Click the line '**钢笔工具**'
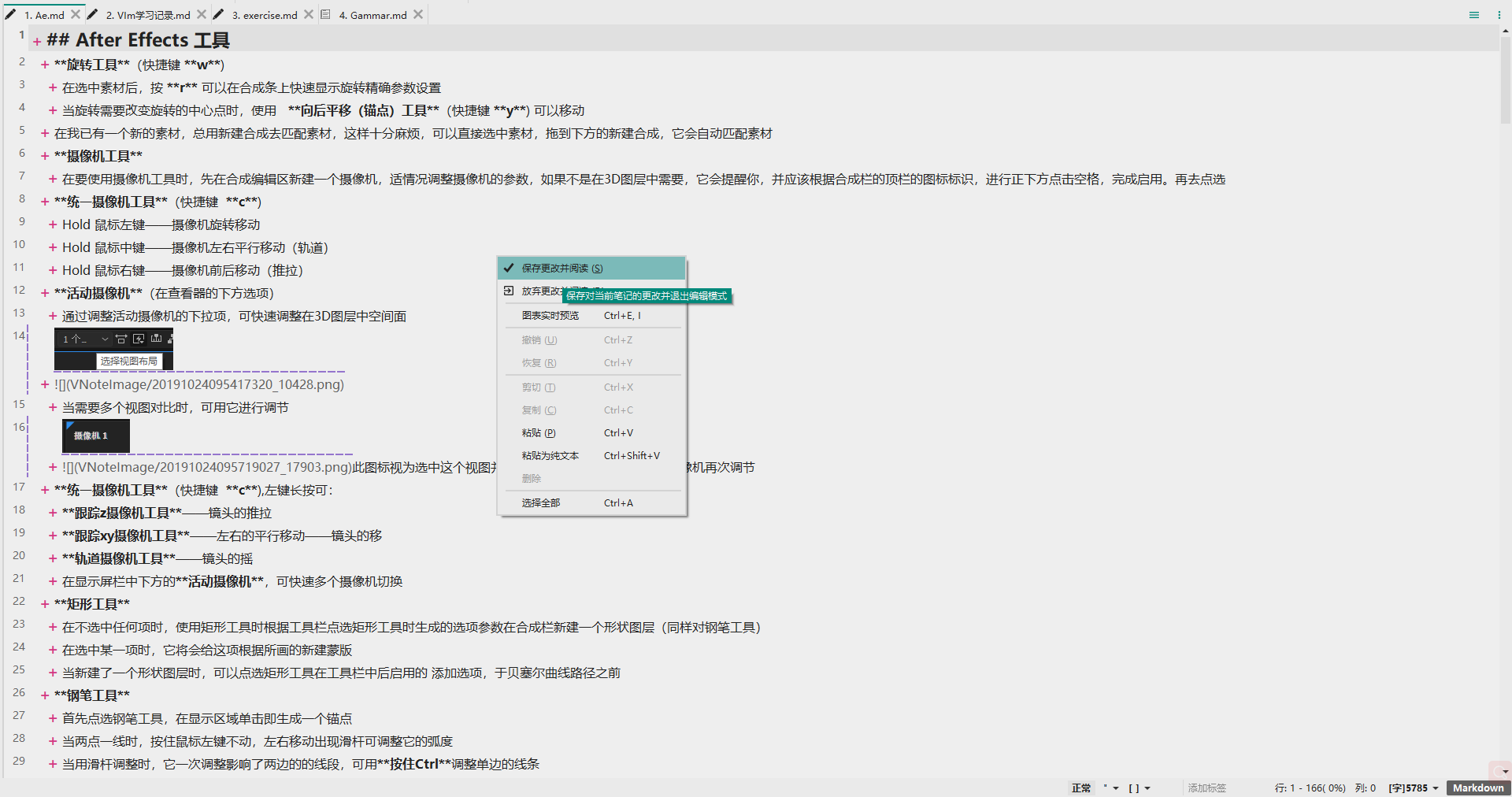The image size is (1512, 797). point(92,695)
